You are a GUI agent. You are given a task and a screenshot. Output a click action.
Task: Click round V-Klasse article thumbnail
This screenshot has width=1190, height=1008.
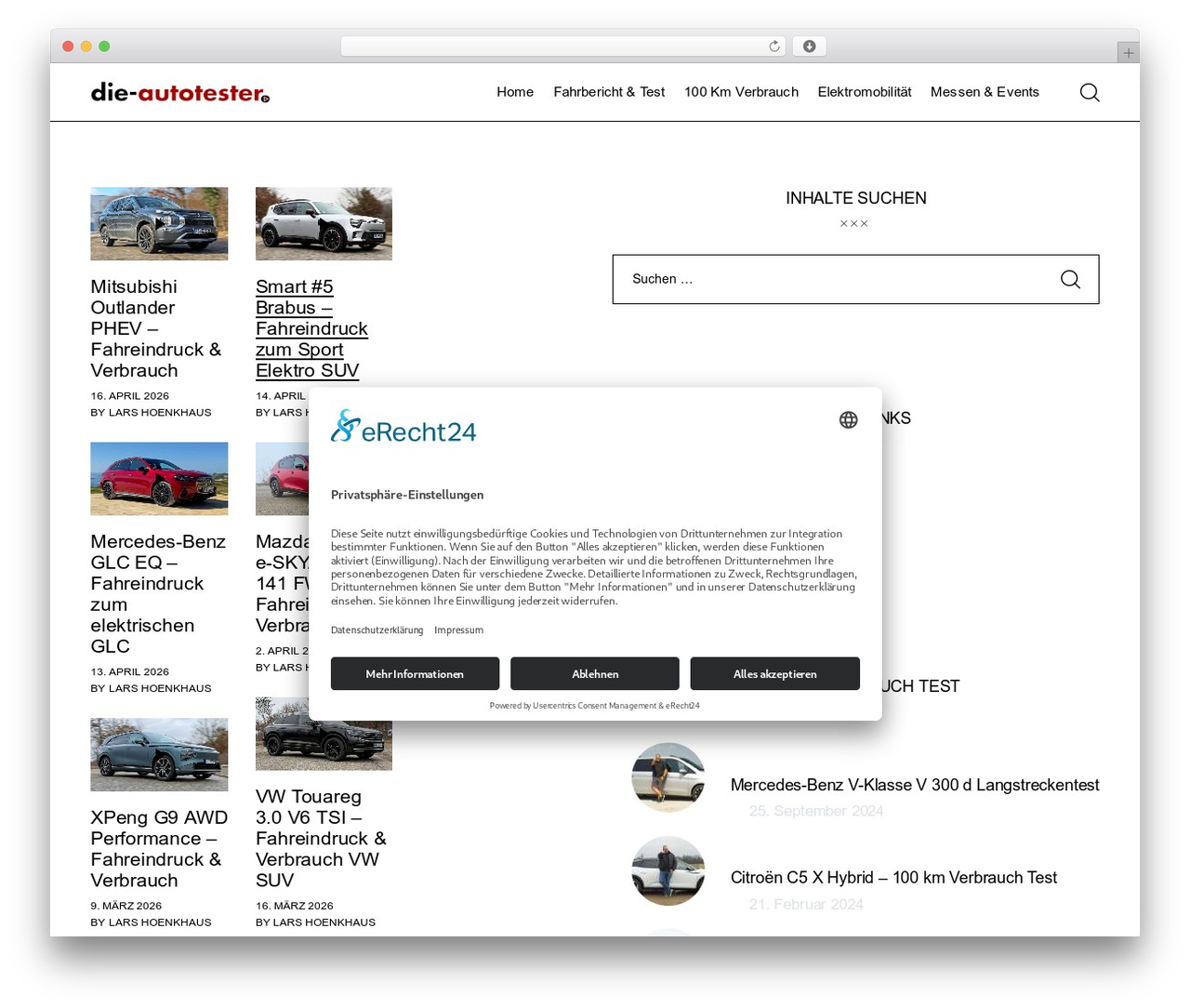point(668,777)
